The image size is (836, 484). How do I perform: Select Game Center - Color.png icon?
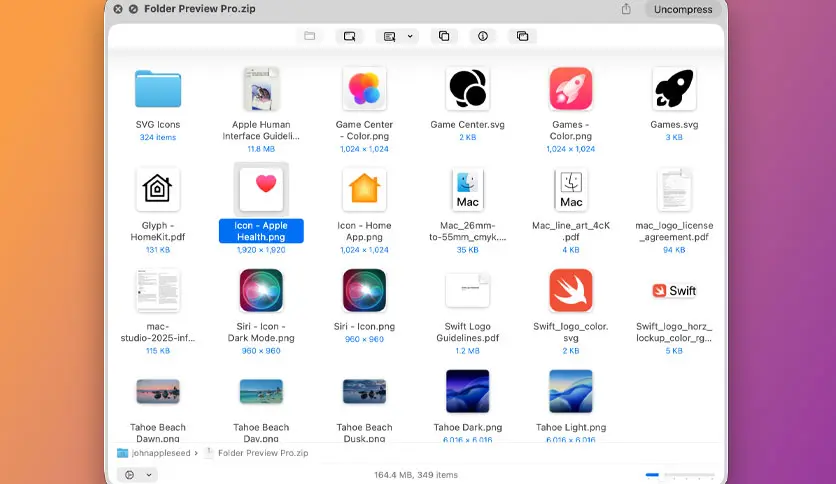click(364, 88)
